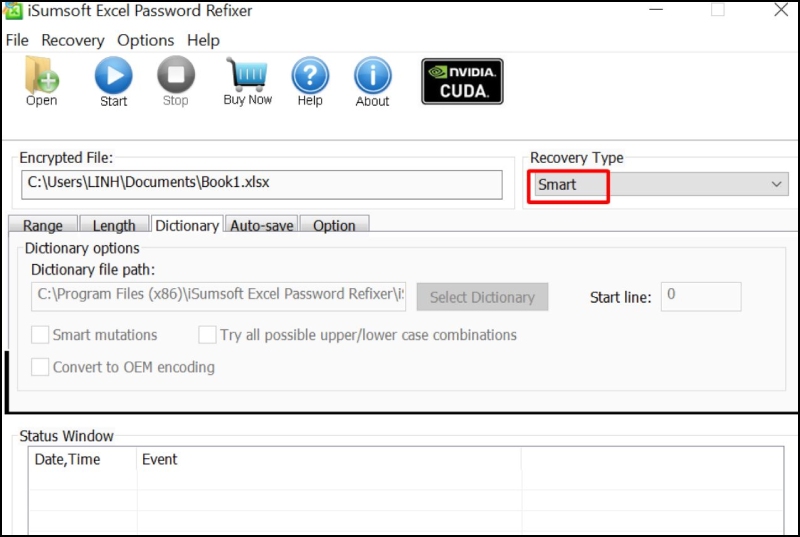Image resolution: width=800 pixels, height=537 pixels.
Task: Start password recovery with the Start icon
Action: [113, 77]
